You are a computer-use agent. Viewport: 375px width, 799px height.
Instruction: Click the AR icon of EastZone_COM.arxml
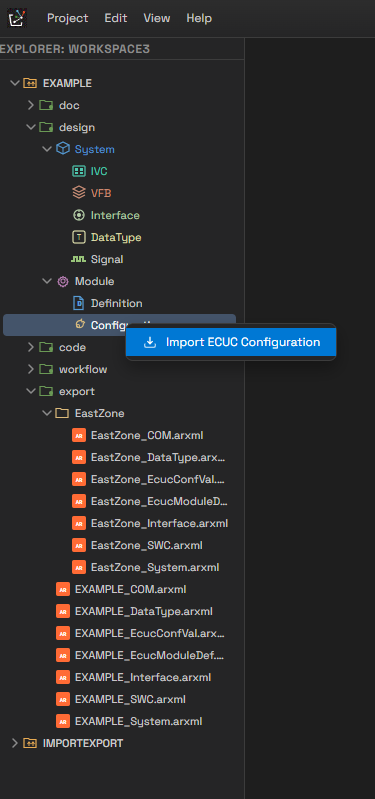pos(79,435)
